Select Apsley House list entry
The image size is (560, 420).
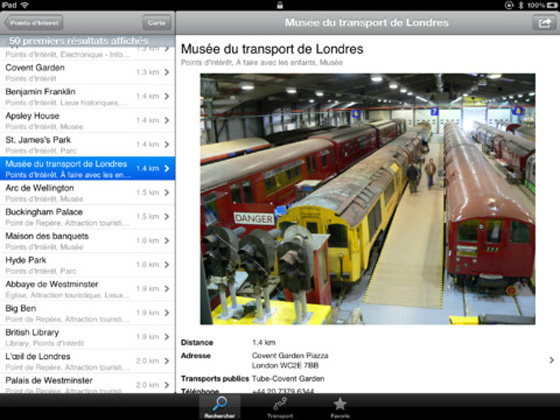click(x=88, y=120)
